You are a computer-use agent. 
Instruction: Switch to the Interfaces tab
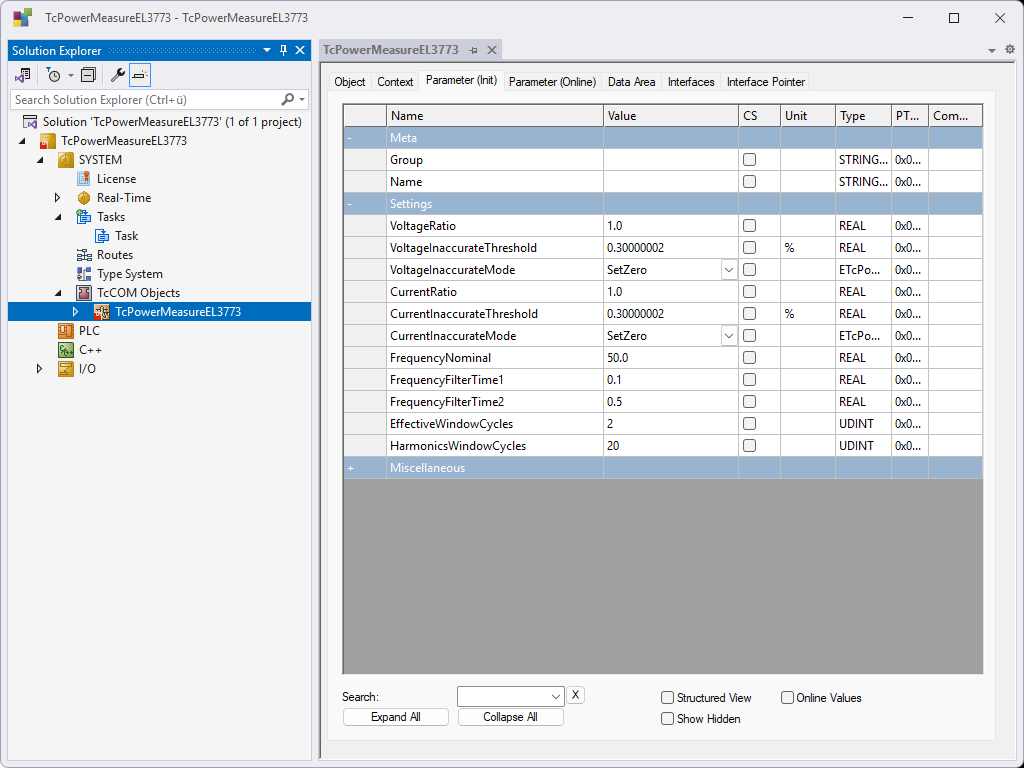(691, 82)
